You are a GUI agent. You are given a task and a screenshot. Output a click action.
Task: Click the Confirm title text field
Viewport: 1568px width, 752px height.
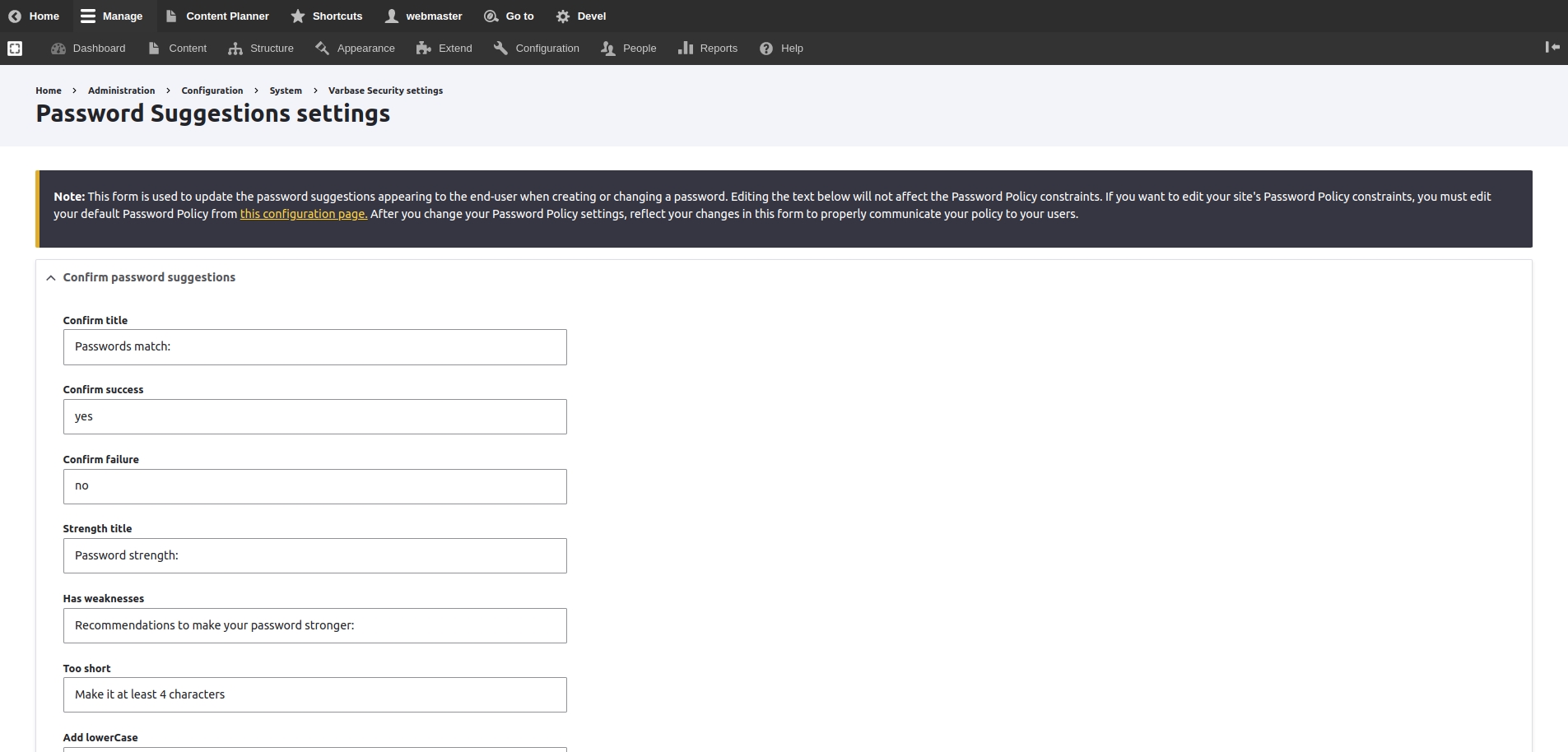pos(314,347)
